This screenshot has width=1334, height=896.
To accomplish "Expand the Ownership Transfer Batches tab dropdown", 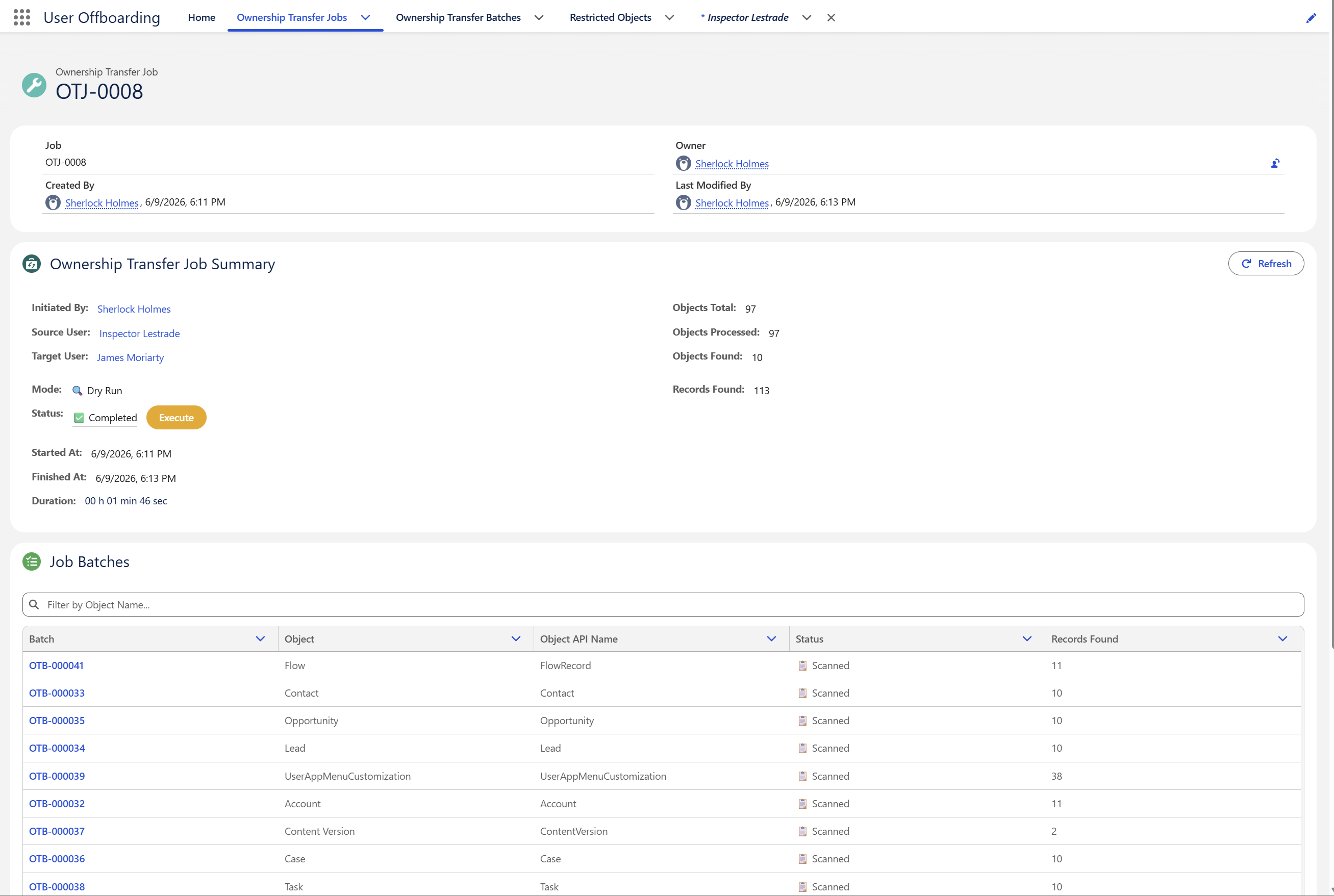I will tap(538, 18).
